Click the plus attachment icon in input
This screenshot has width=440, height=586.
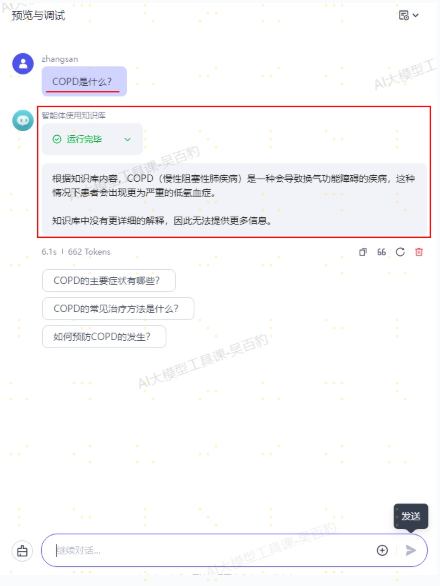coord(382,550)
